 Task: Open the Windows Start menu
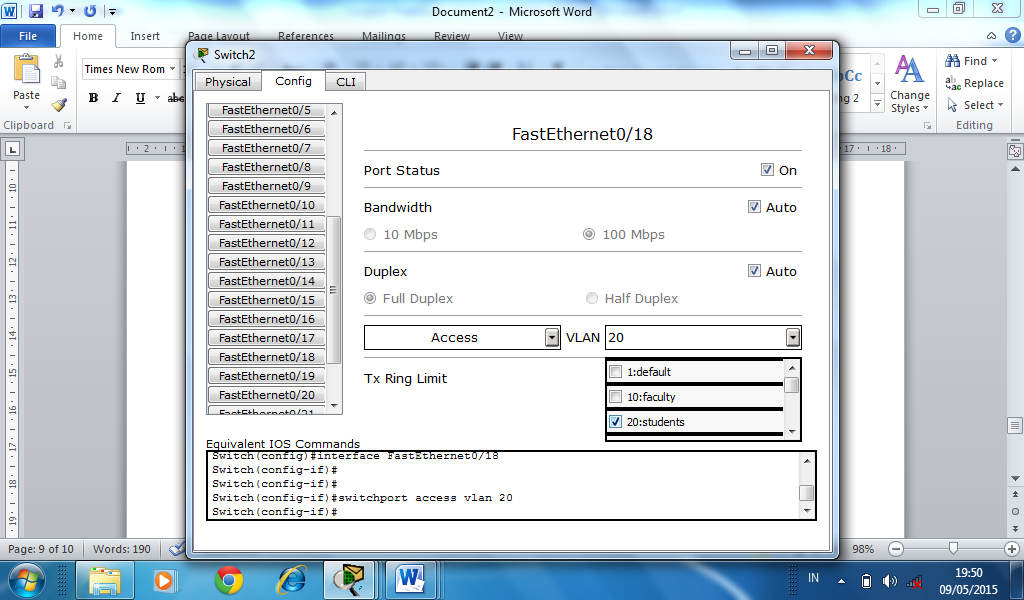coord(27,580)
